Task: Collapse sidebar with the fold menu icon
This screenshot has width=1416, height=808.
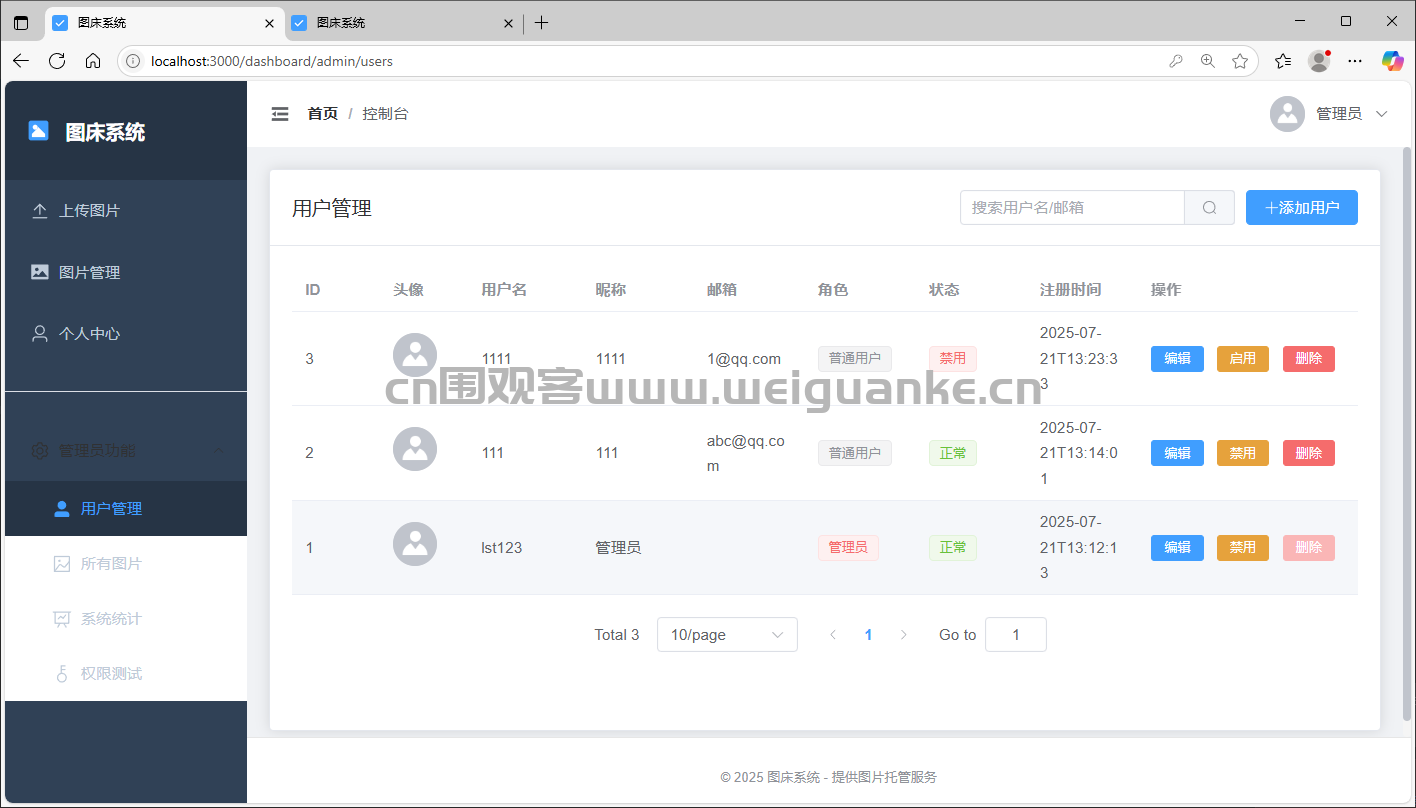Action: coord(280,114)
